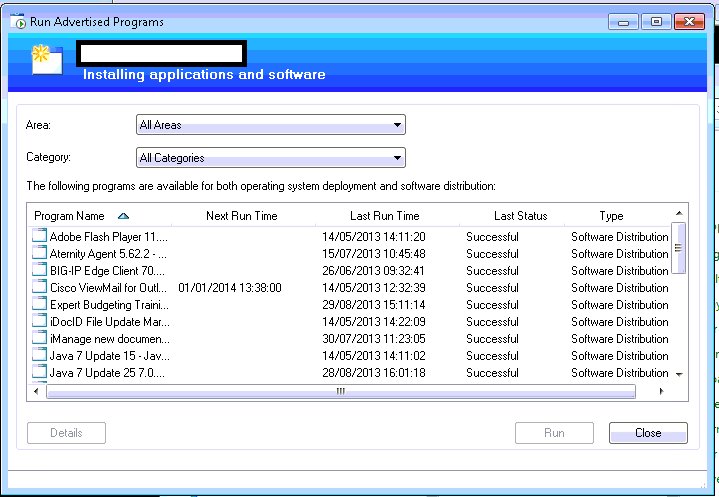Select the row 'Adobe Flash Player 11....'

(x=350, y=237)
